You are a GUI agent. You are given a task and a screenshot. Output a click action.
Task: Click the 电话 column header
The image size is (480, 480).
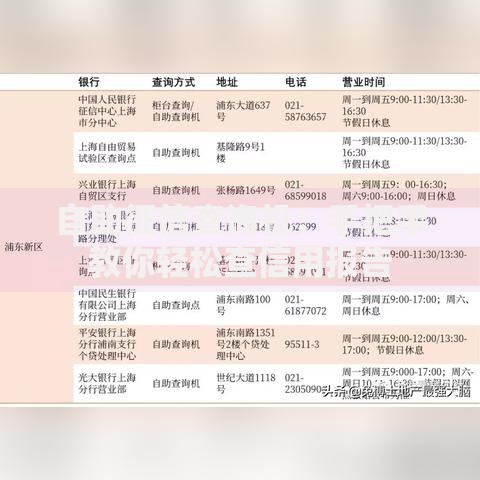coord(296,82)
